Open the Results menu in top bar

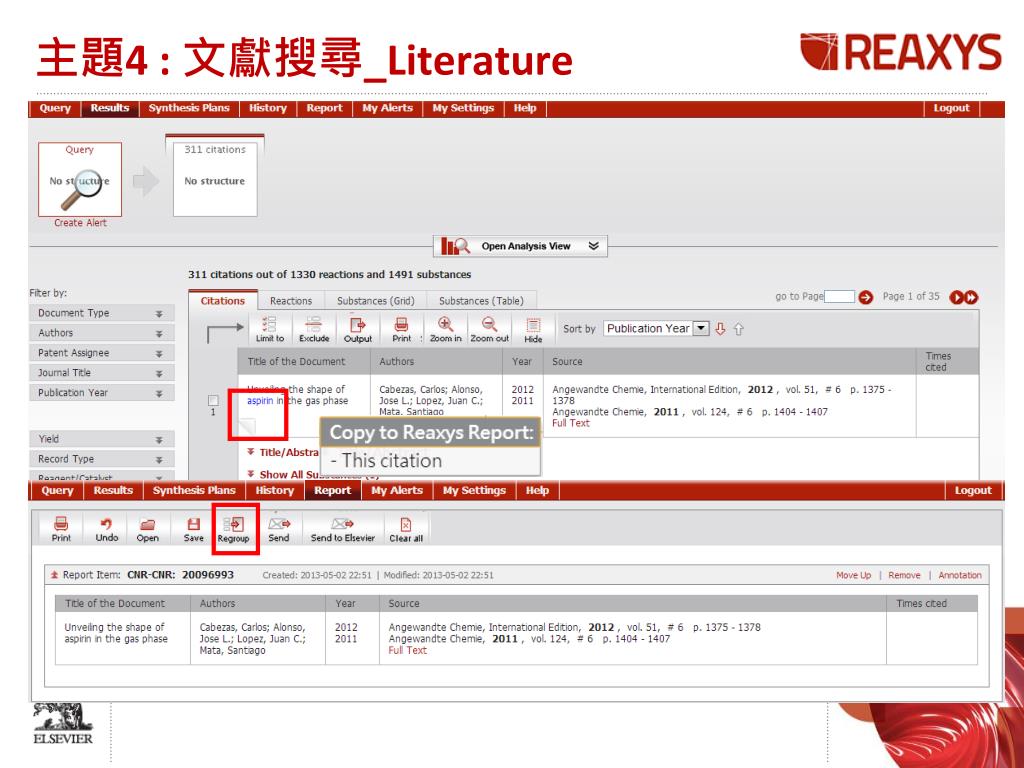click(x=110, y=108)
